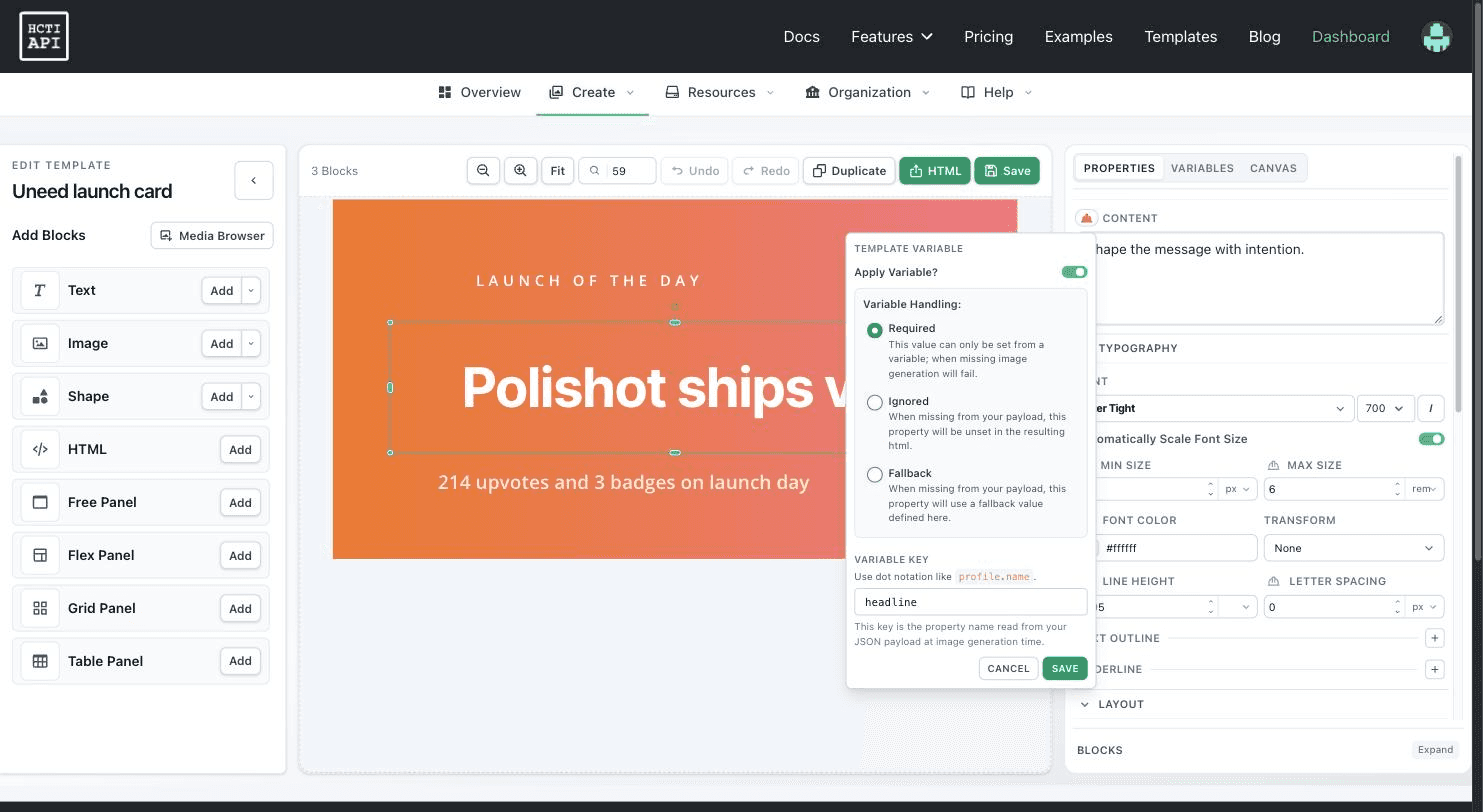Click the Image block icon

click(x=40, y=344)
